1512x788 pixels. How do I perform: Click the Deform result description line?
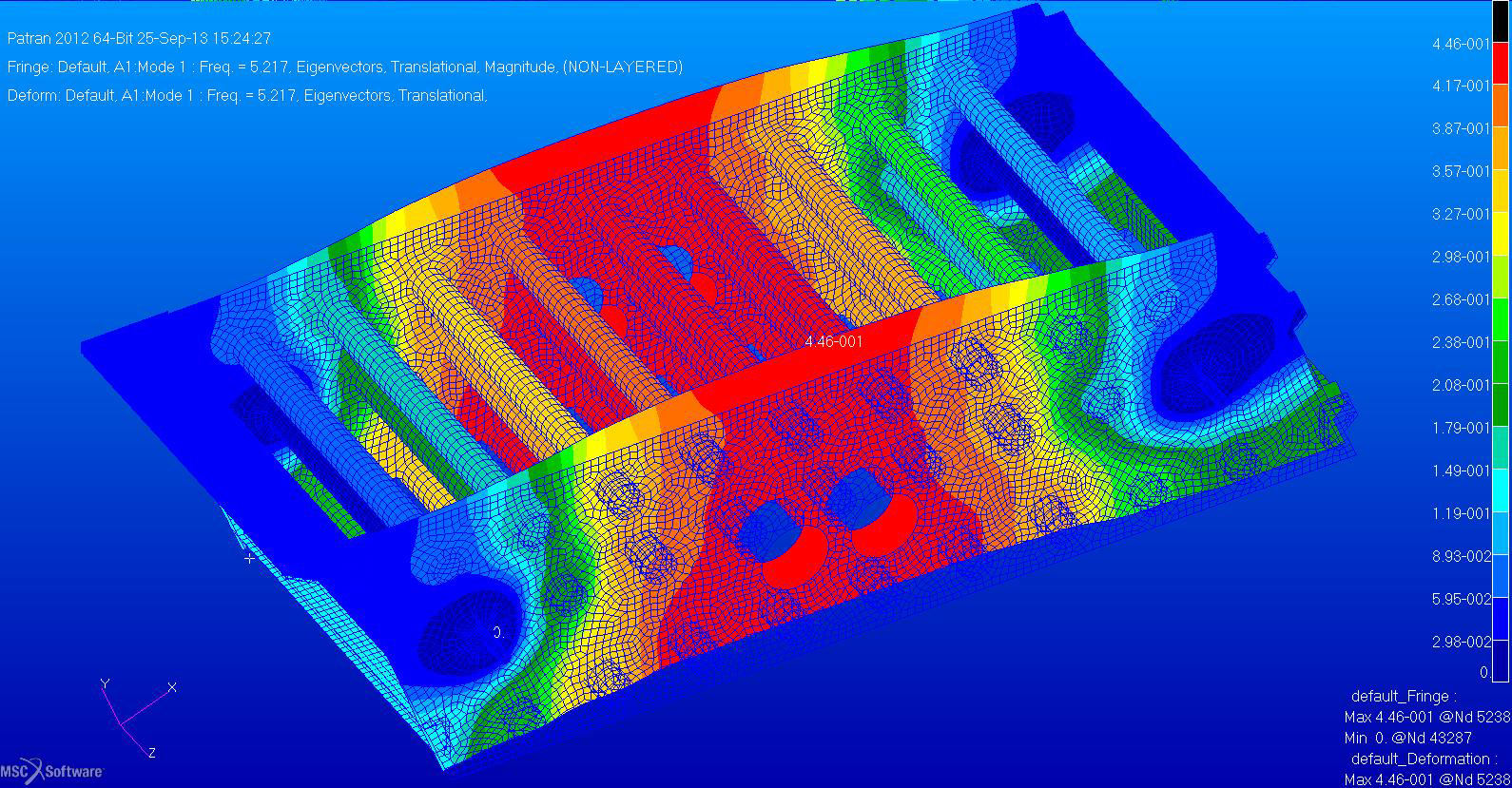[x=247, y=96]
